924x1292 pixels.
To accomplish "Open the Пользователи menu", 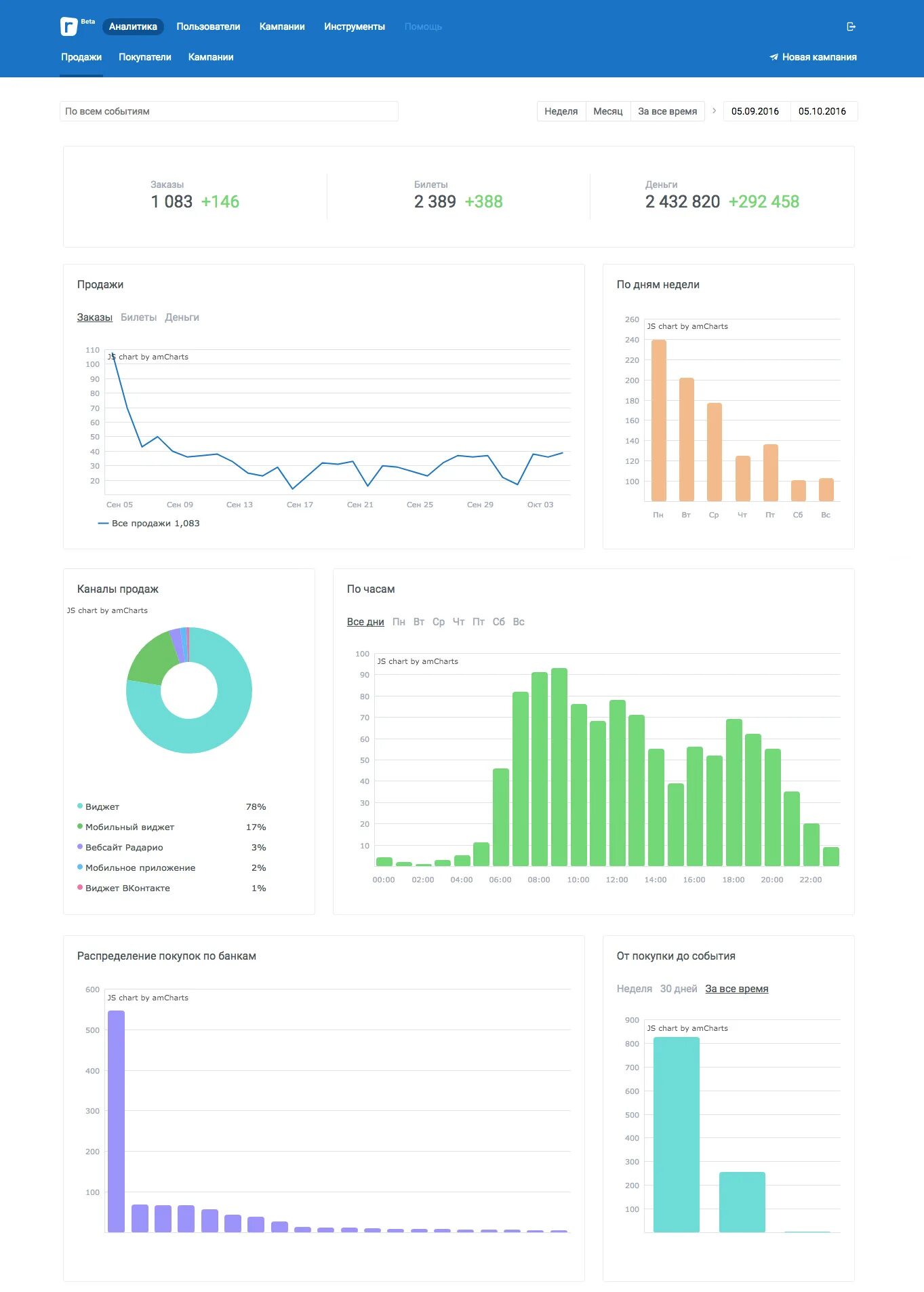I will [208, 26].
